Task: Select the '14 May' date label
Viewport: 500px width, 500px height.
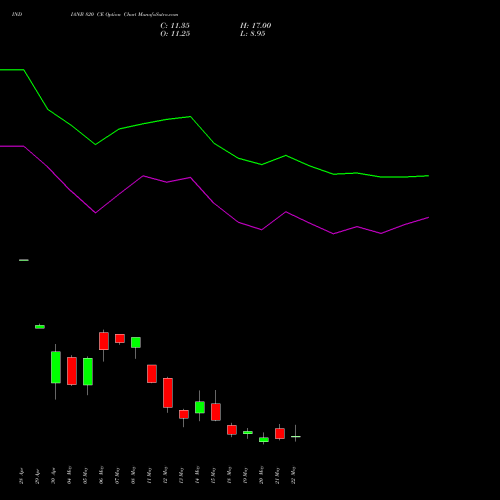Action: click(197, 475)
